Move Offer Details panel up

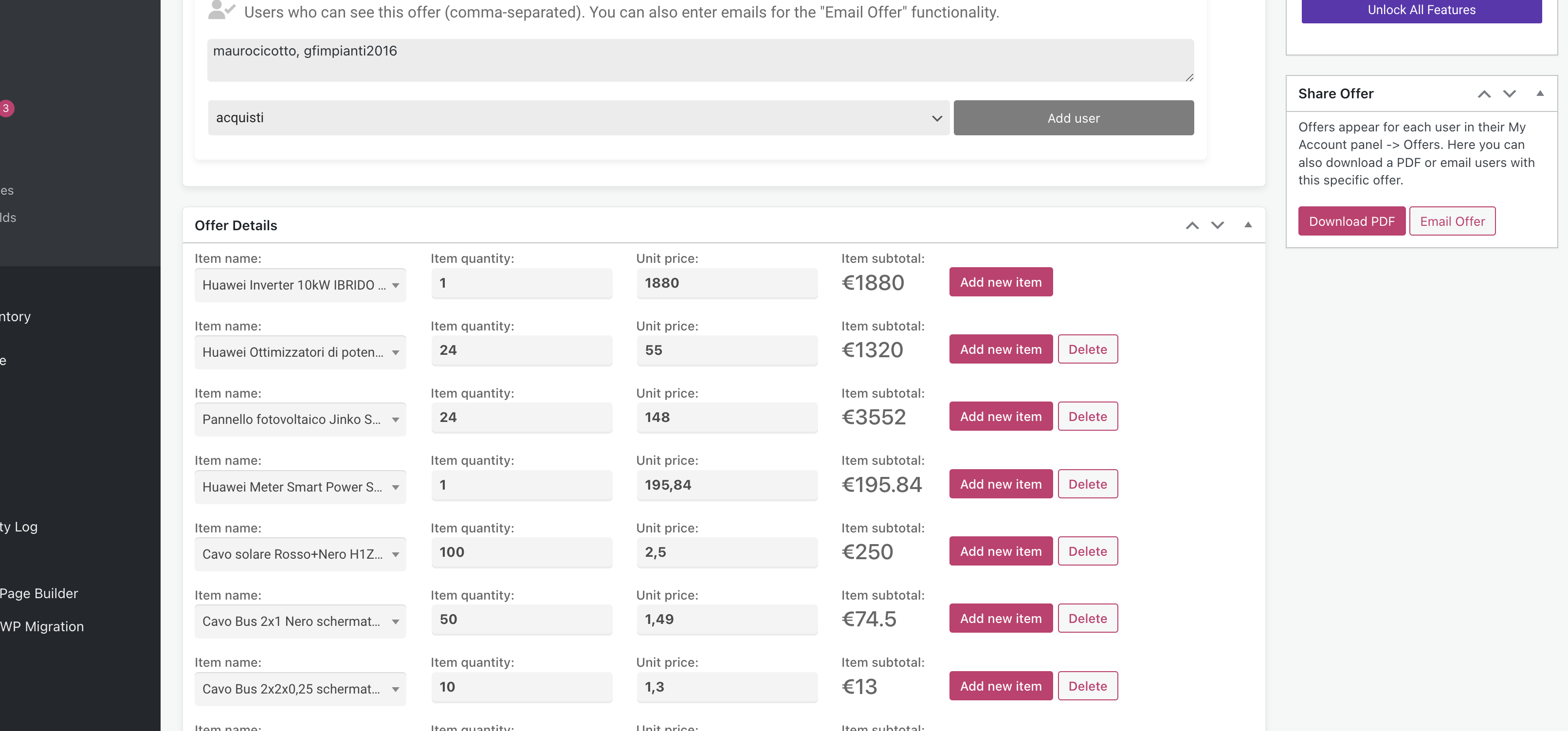[1192, 225]
